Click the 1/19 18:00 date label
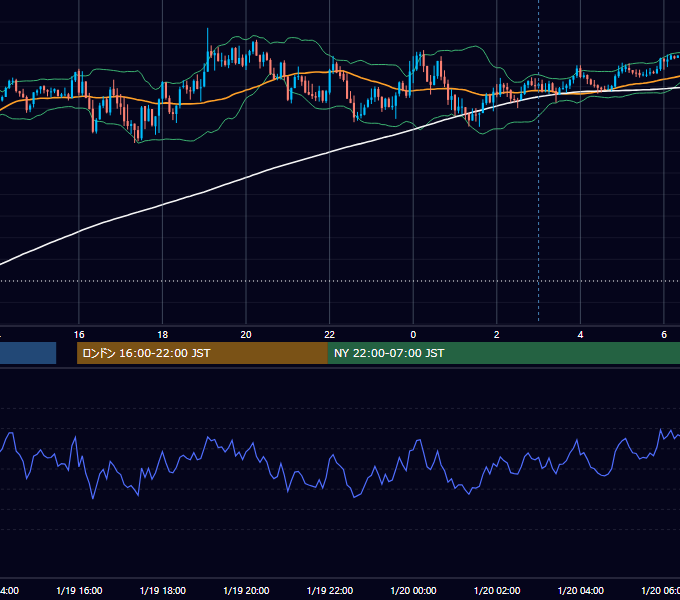680x600 pixels. (163, 590)
